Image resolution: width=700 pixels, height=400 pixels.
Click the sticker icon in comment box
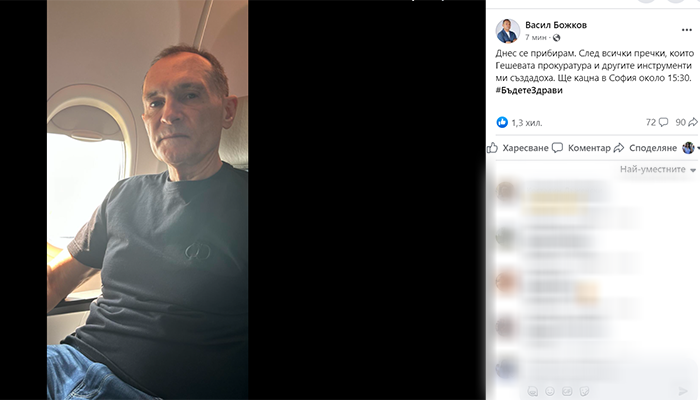584,392
